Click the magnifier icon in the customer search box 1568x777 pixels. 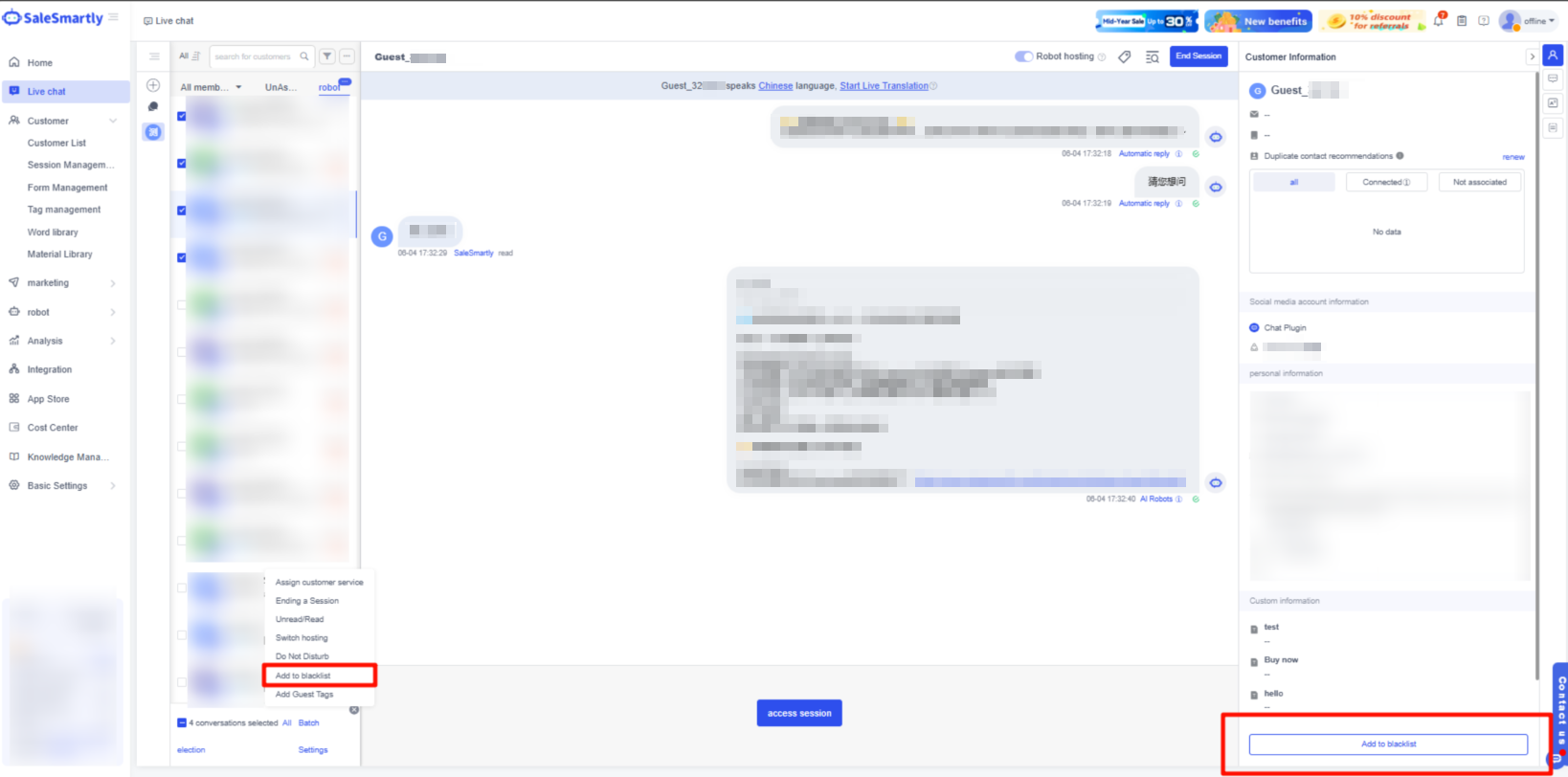coord(304,56)
